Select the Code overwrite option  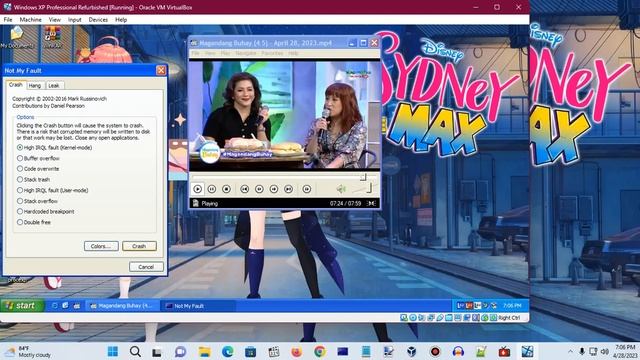pyautogui.click(x=38, y=169)
